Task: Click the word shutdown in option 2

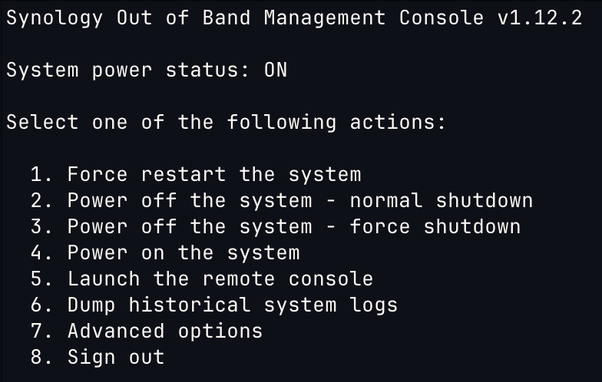Action: pyautogui.click(x=485, y=200)
